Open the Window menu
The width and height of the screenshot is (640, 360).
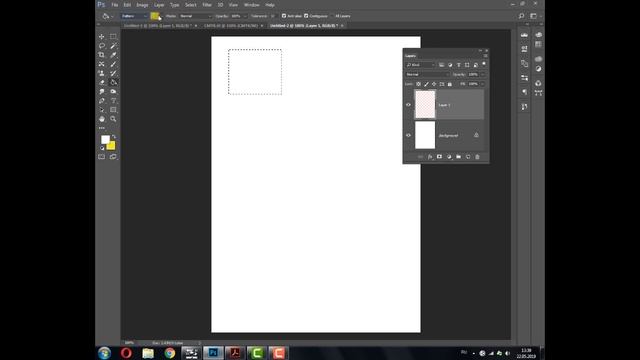click(251, 5)
